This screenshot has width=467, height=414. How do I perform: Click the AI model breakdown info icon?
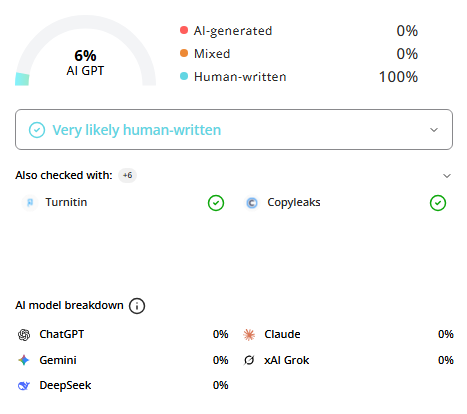pos(137,306)
